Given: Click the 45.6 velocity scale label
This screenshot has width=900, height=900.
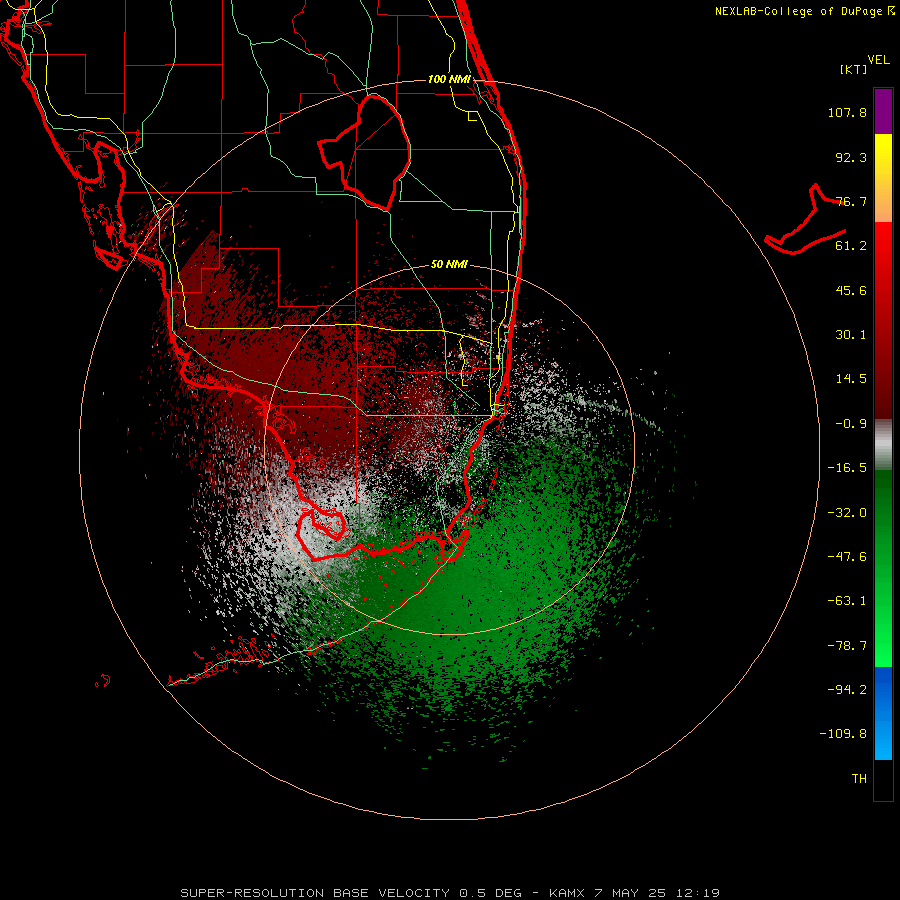Looking at the screenshot, I should pyautogui.click(x=851, y=290).
